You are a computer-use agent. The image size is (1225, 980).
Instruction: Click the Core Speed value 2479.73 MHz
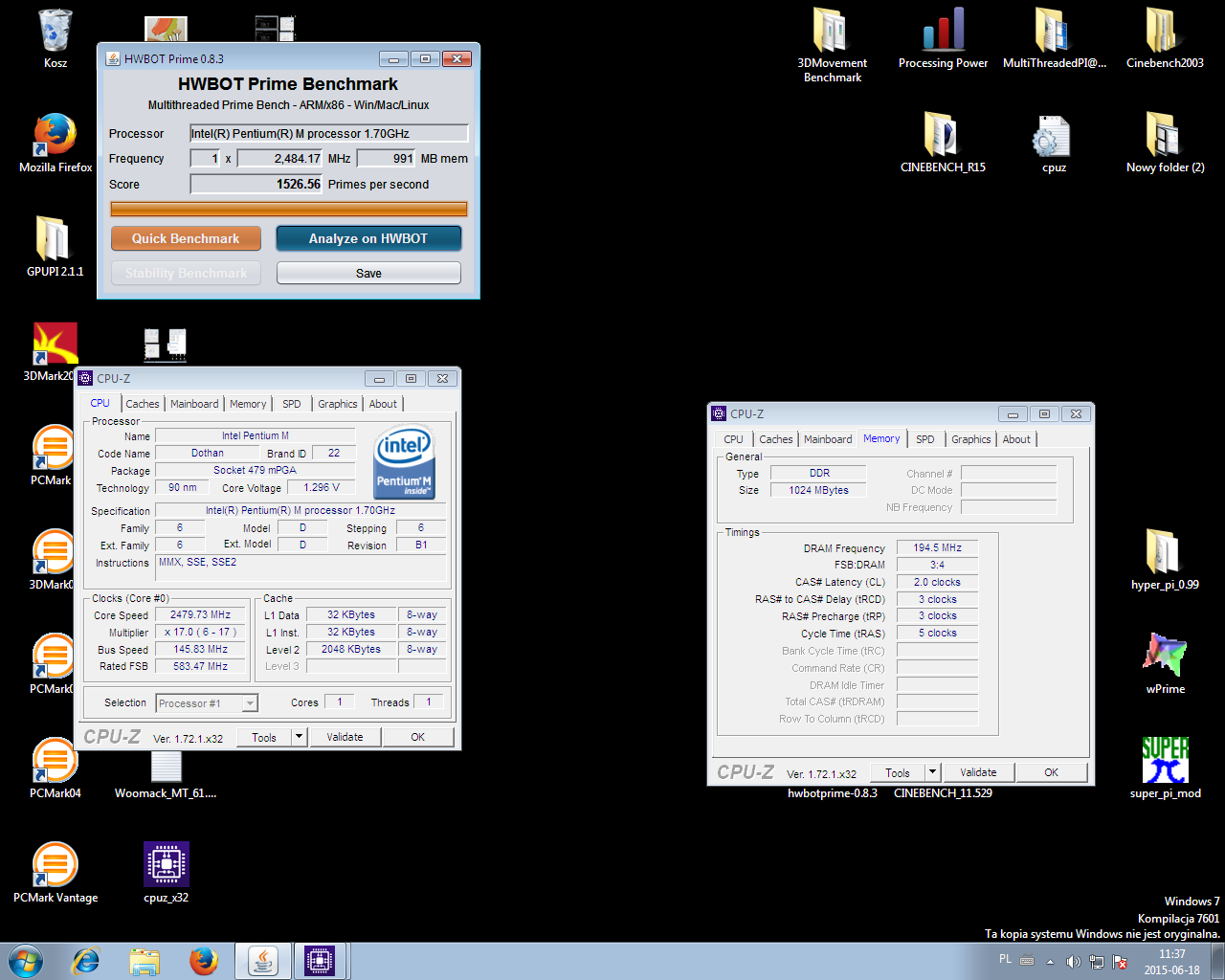(x=201, y=615)
